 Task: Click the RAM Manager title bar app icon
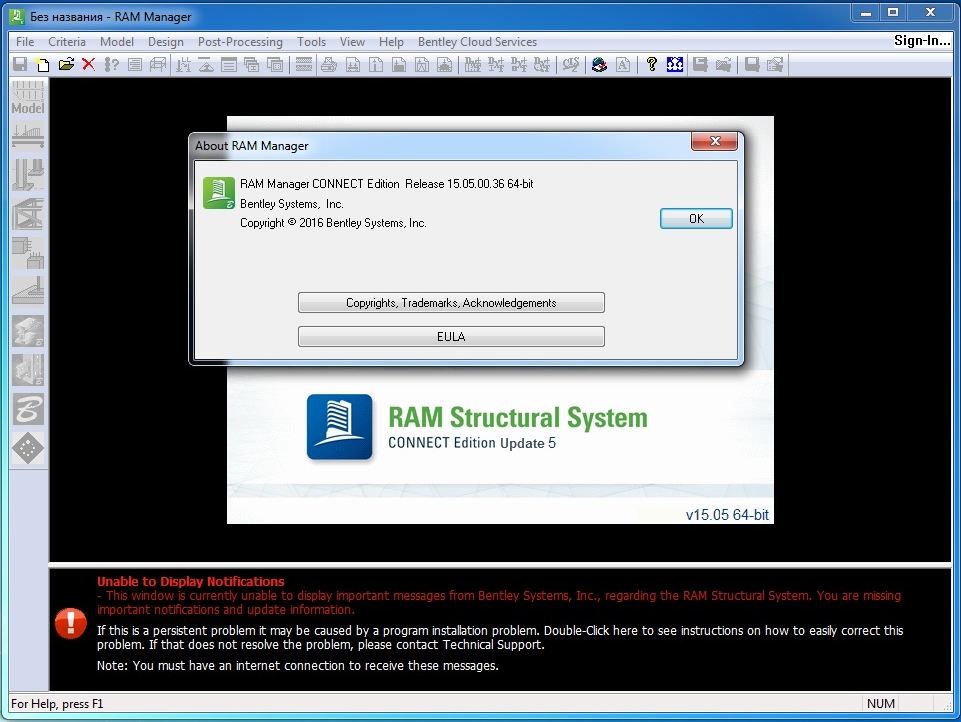(x=17, y=16)
